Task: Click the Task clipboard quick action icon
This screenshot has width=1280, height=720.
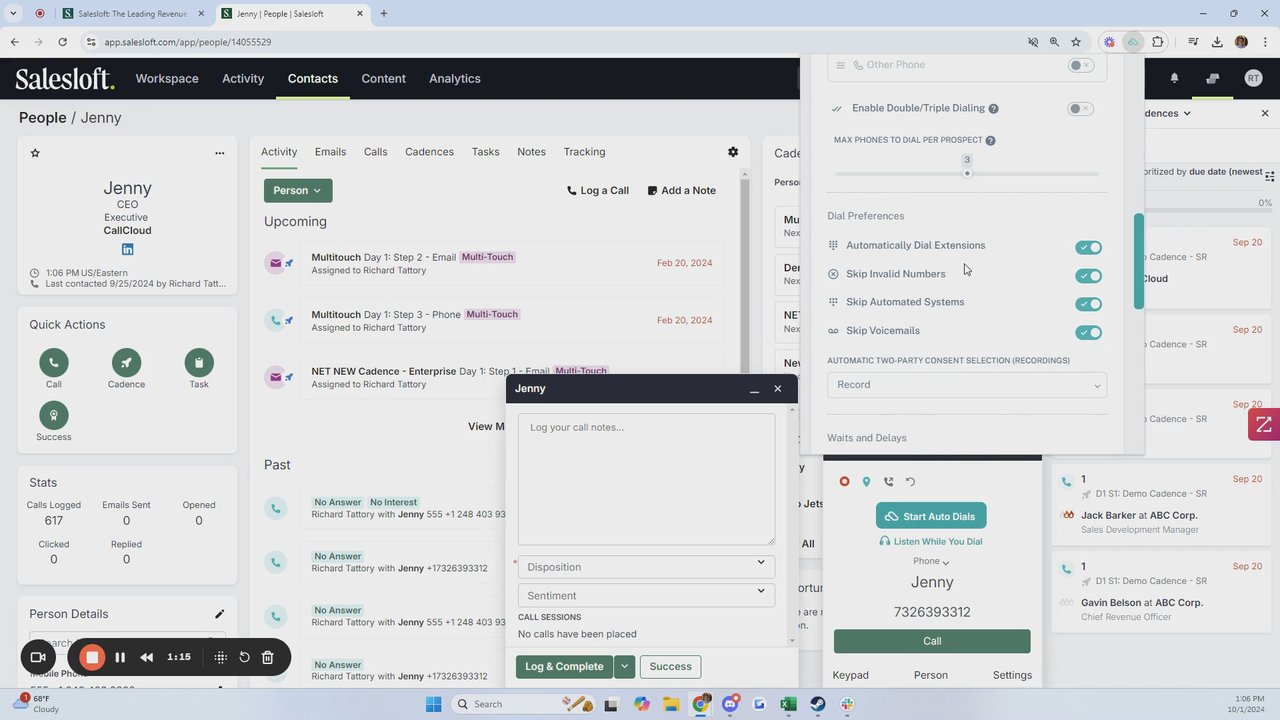Action: (199, 363)
